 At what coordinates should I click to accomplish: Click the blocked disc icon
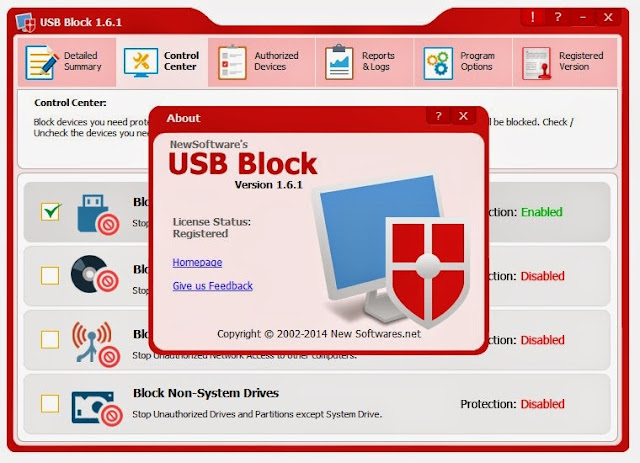click(95, 274)
